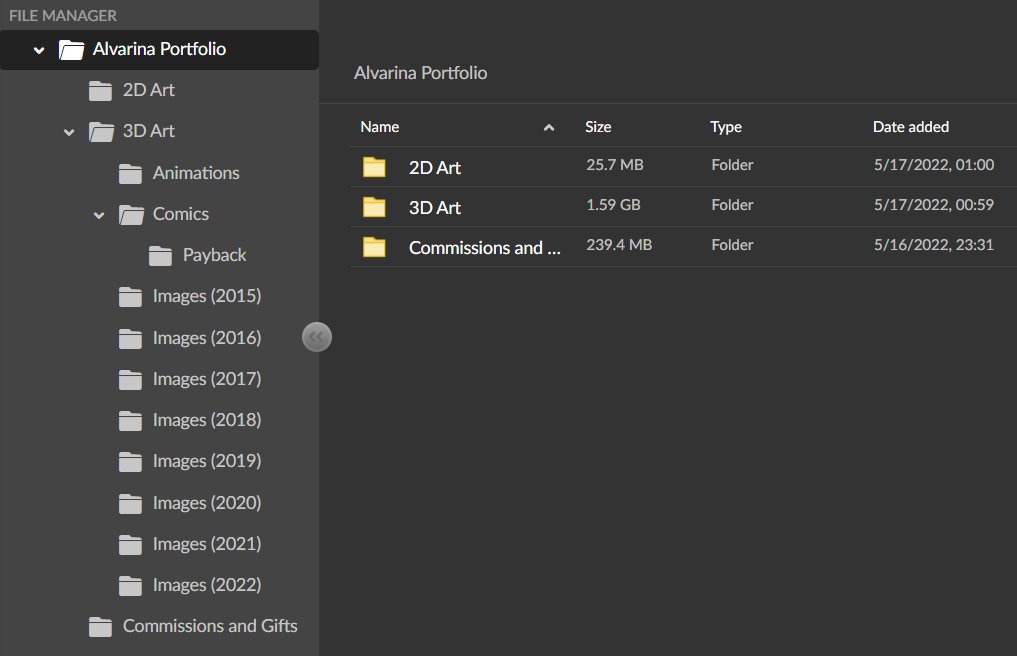Viewport: 1017px width, 656px height.
Task: Toggle Name column sort arrow
Action: [549, 127]
